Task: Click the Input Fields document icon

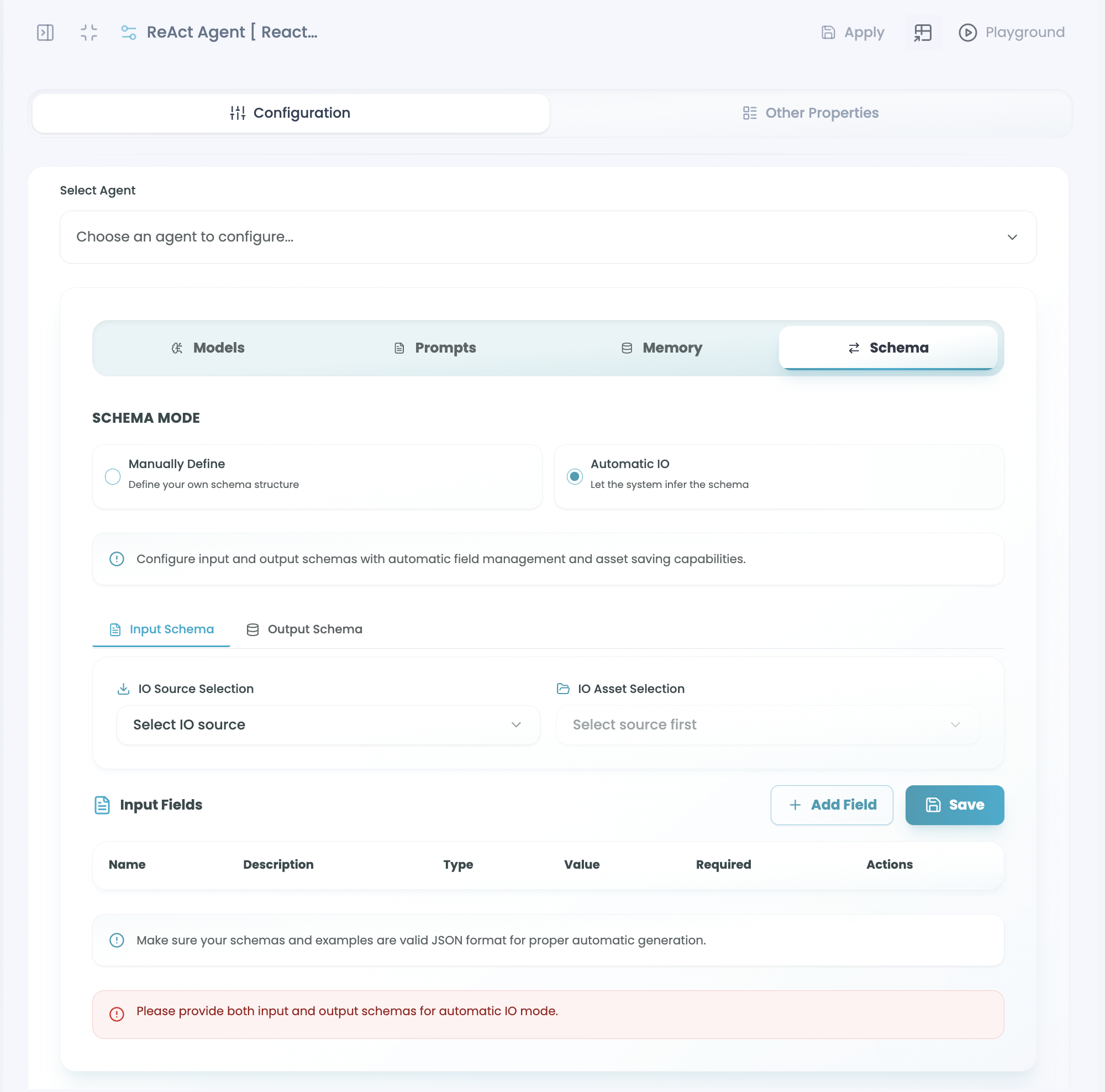Action: (x=102, y=805)
